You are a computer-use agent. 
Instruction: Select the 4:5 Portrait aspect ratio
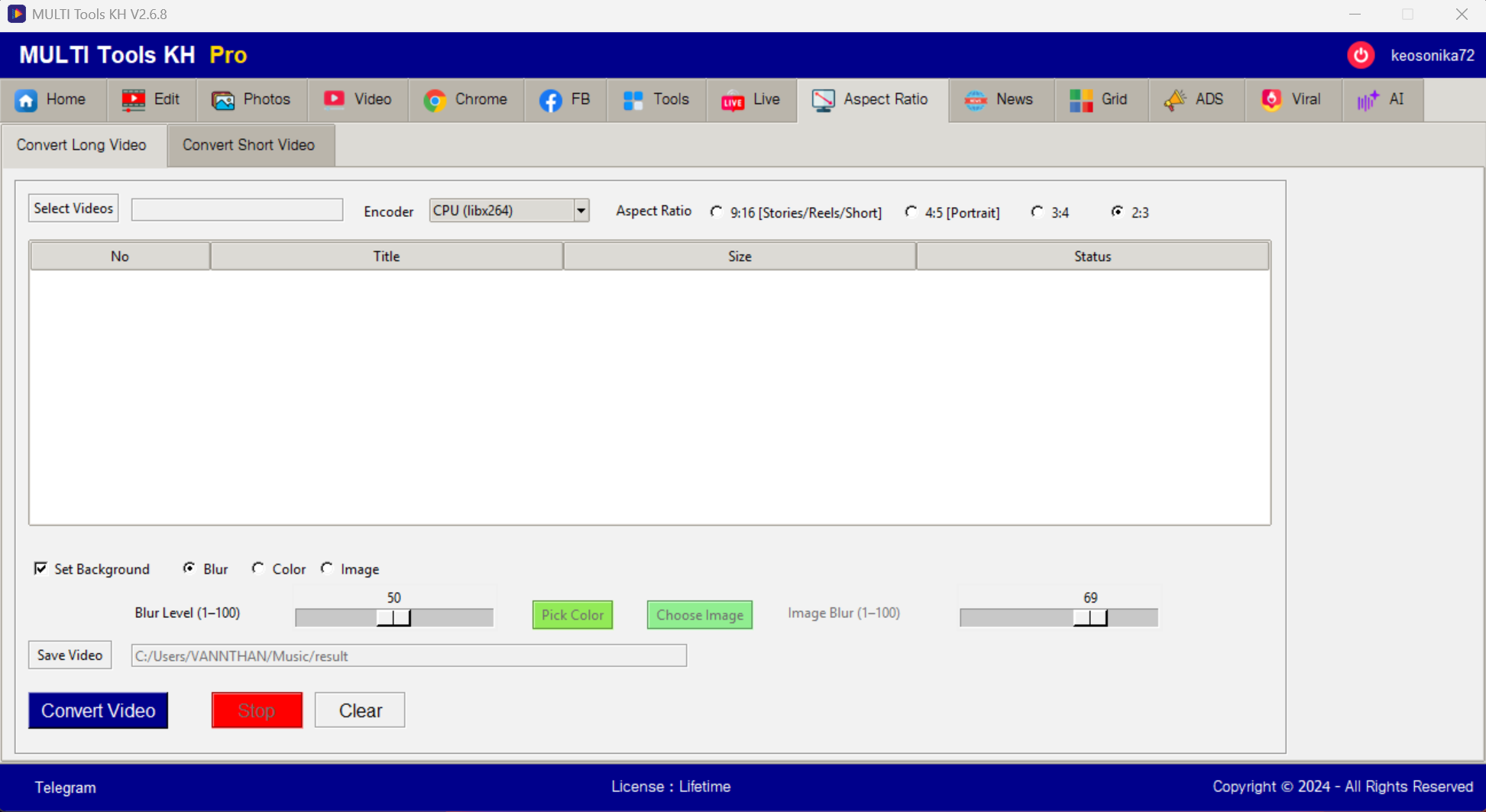(911, 212)
